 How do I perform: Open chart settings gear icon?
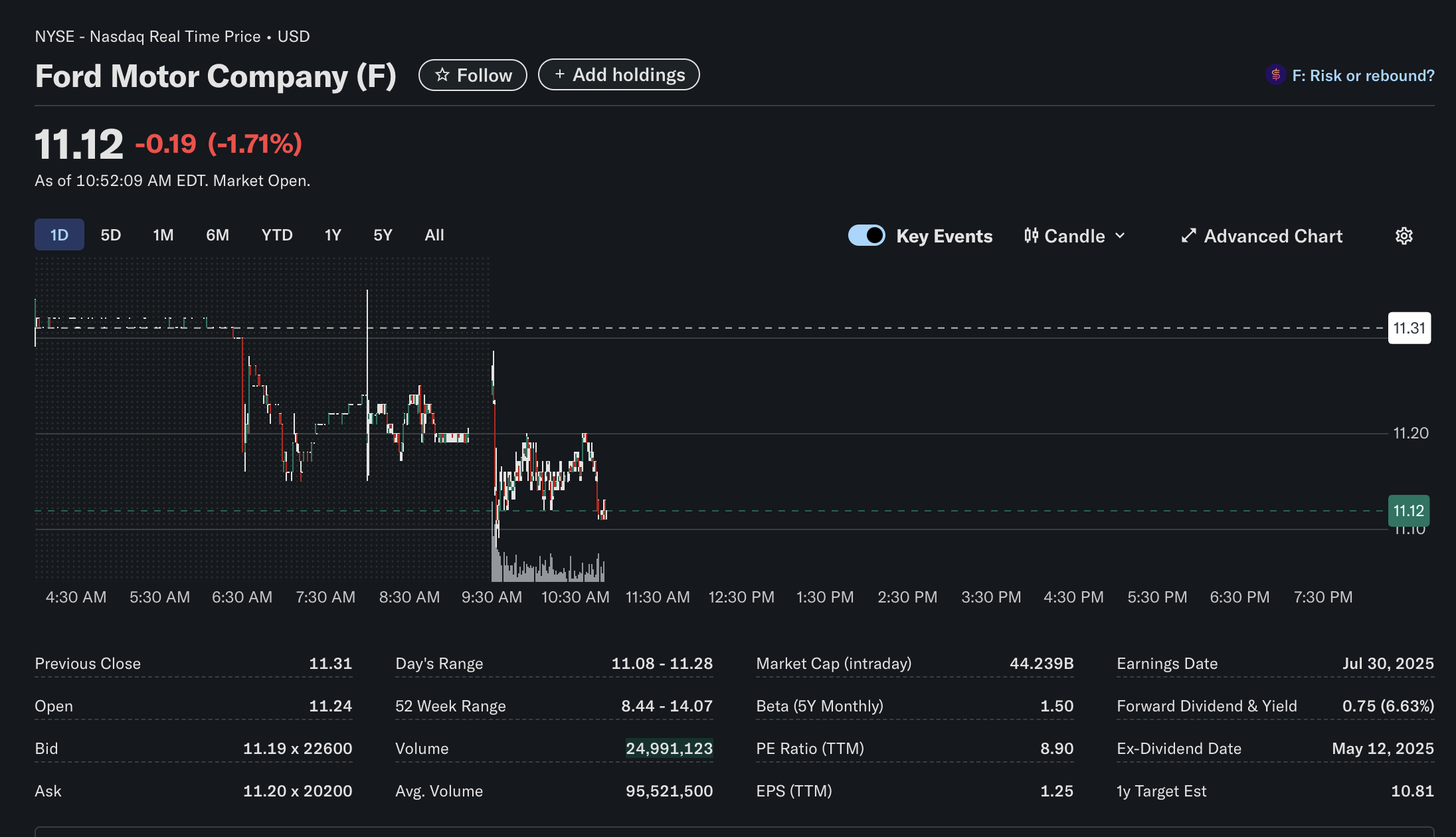pyautogui.click(x=1404, y=236)
